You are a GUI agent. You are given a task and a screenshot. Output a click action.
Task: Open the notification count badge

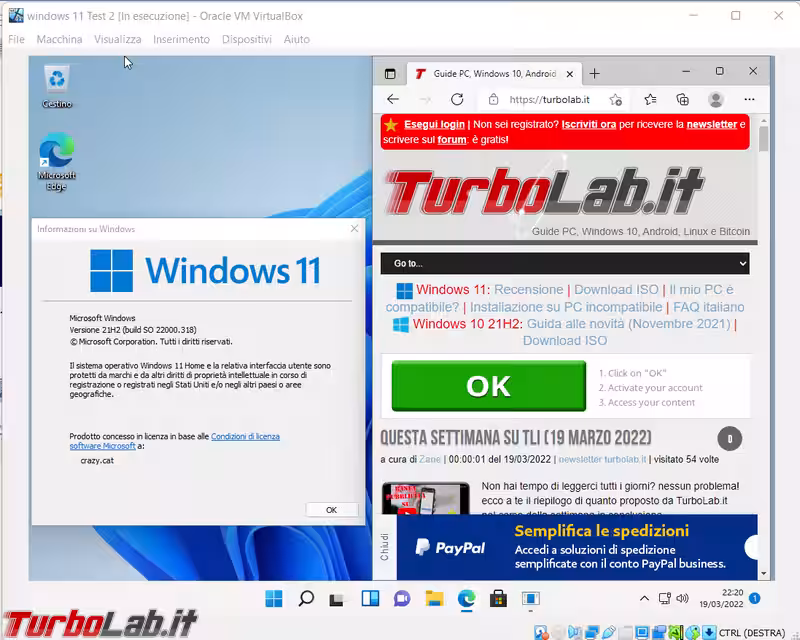[x=755, y=598]
